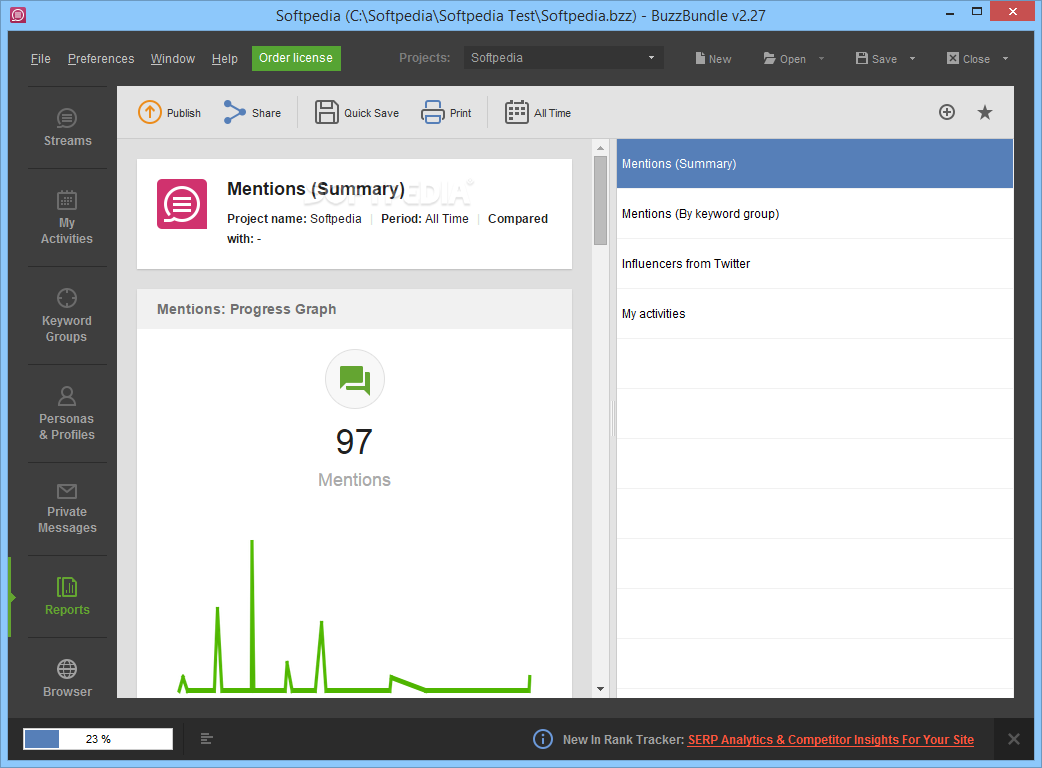Open the Help menu
1042x768 pixels.
point(225,58)
